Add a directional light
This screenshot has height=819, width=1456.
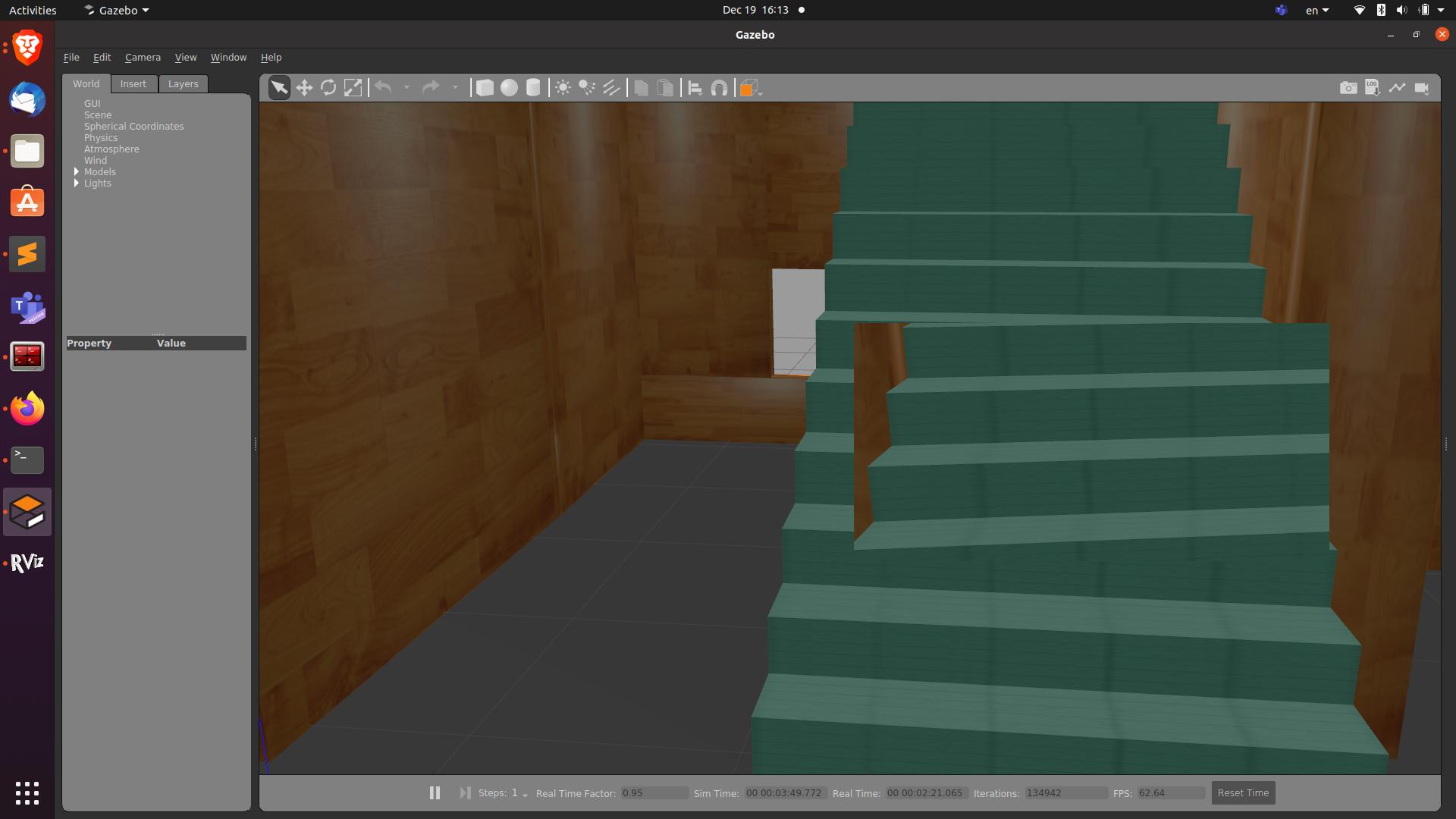click(x=611, y=88)
